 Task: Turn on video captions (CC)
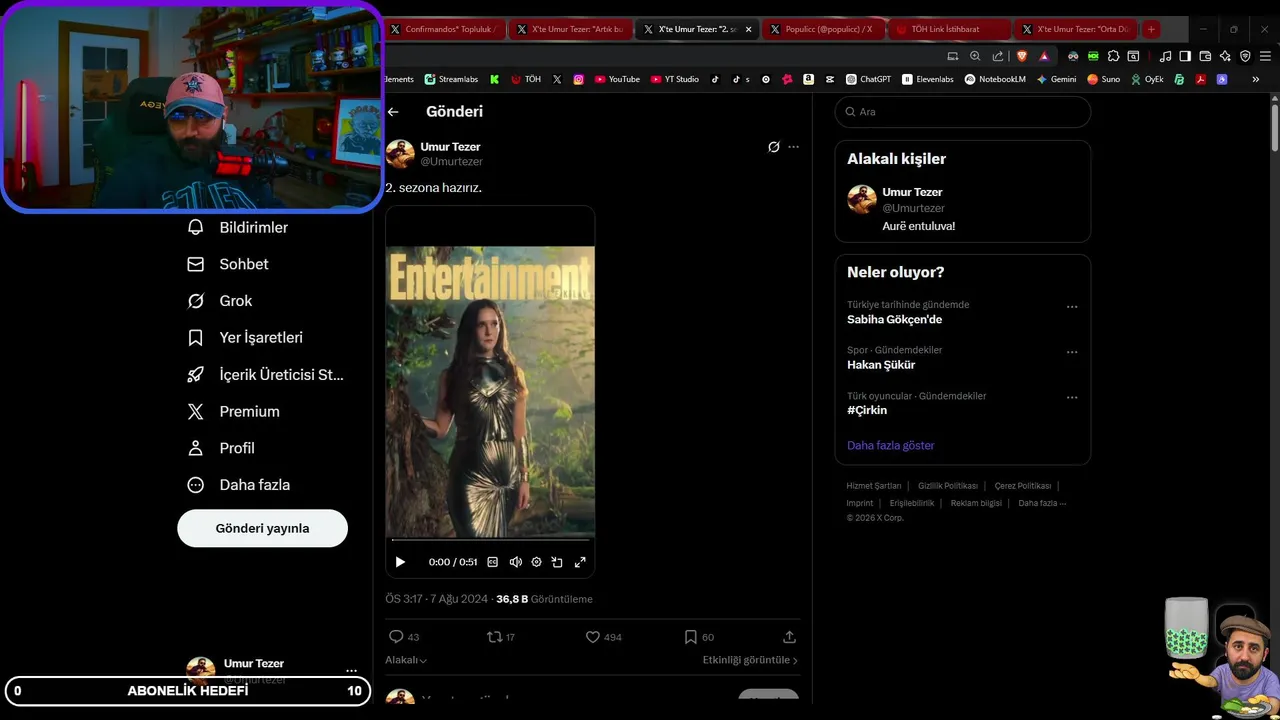(x=492, y=562)
